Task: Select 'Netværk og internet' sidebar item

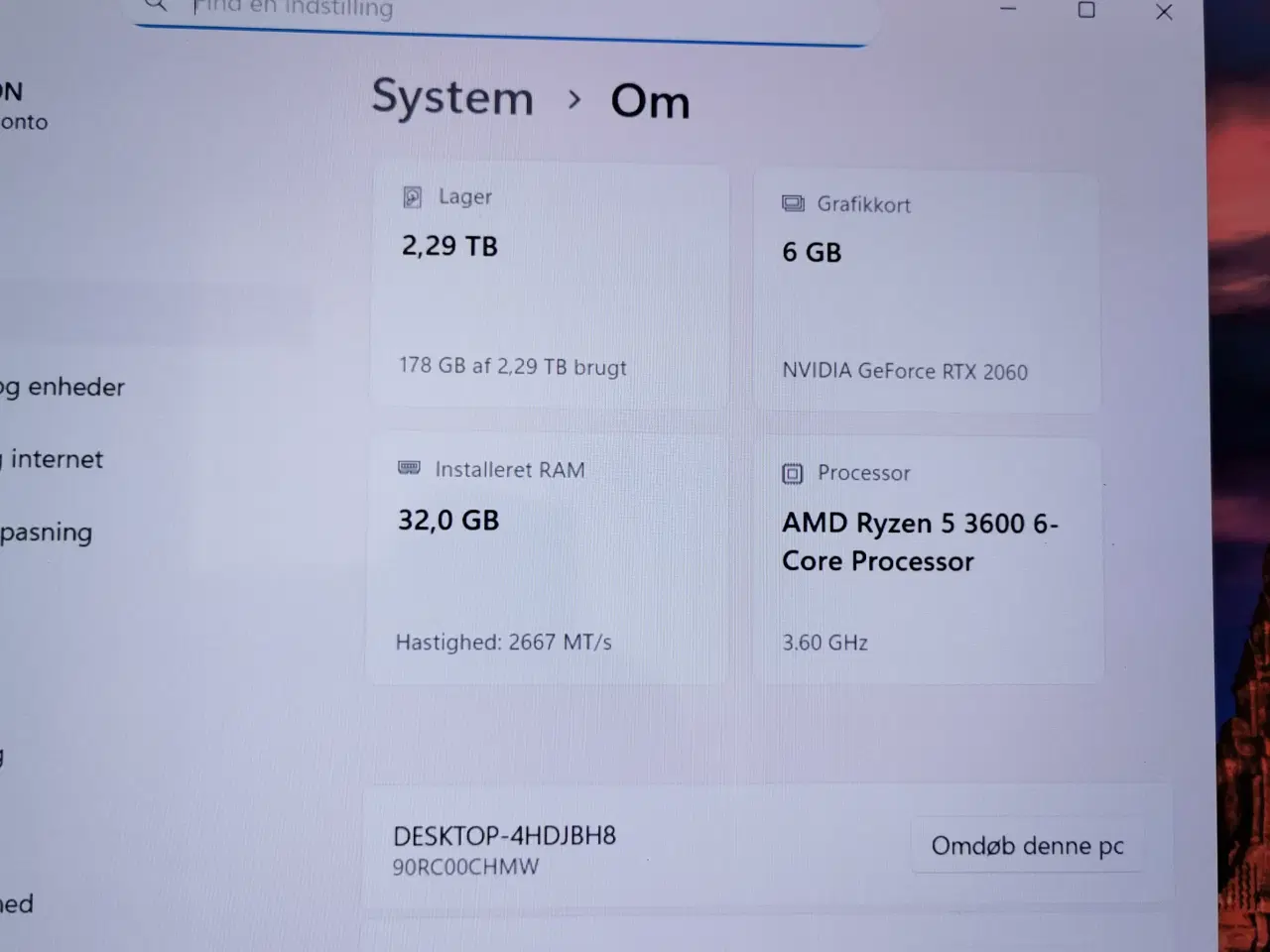Action: click(55, 459)
